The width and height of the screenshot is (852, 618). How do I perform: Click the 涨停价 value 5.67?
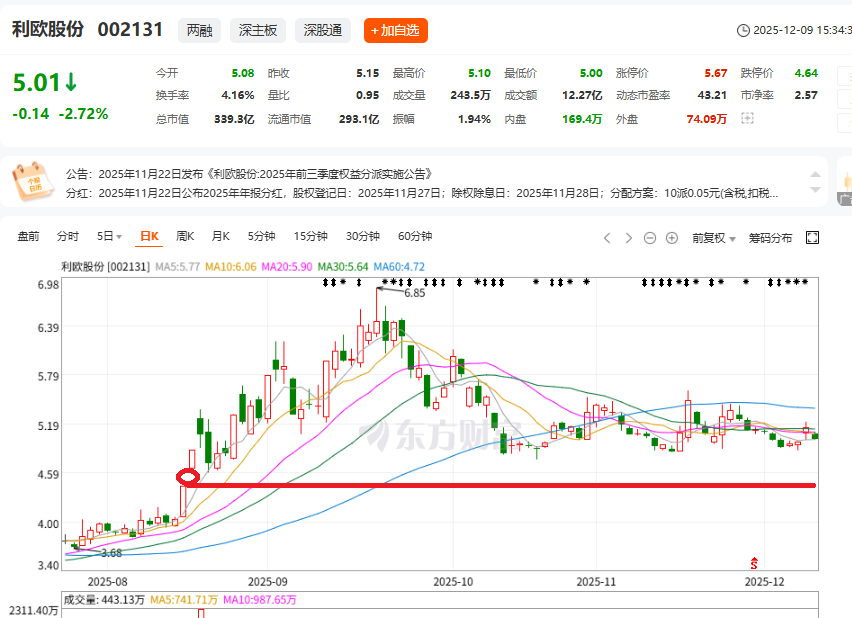[716, 73]
